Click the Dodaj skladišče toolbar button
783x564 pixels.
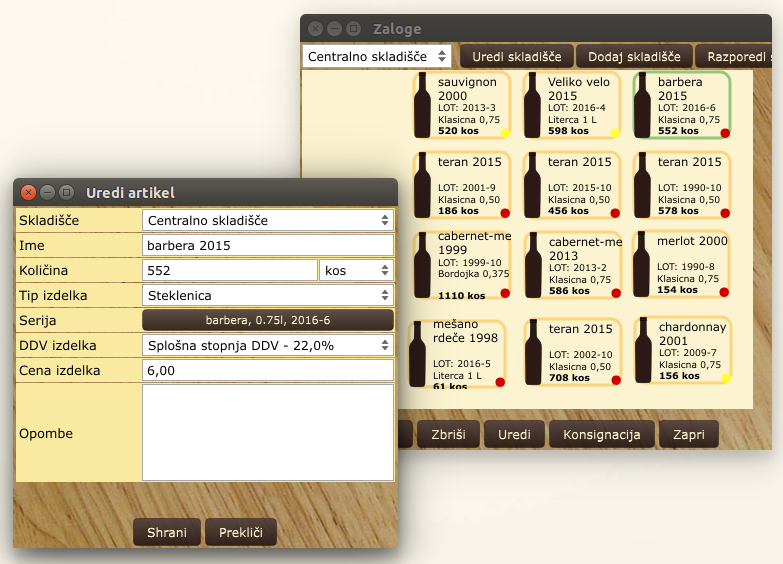[x=634, y=57]
